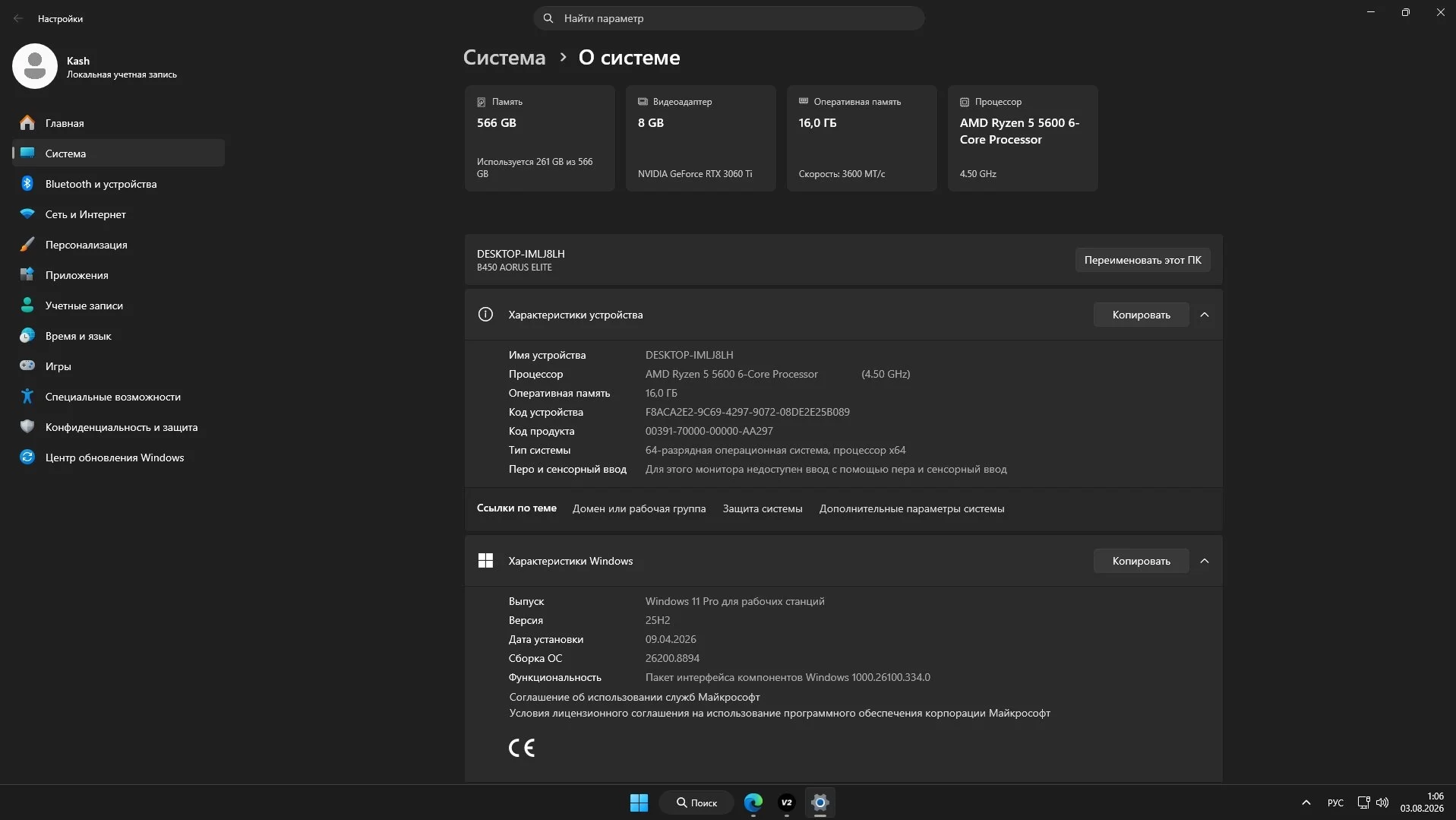1456x820 pixels.
Task: Open the Kash user profile avatar
Action: tap(35, 66)
